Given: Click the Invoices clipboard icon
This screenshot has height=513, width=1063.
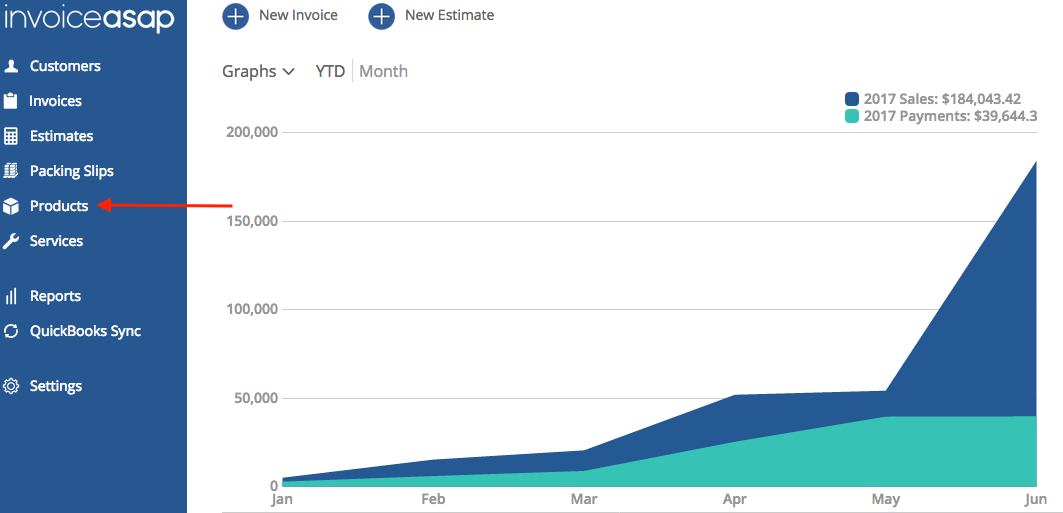Looking at the screenshot, I should (11, 101).
